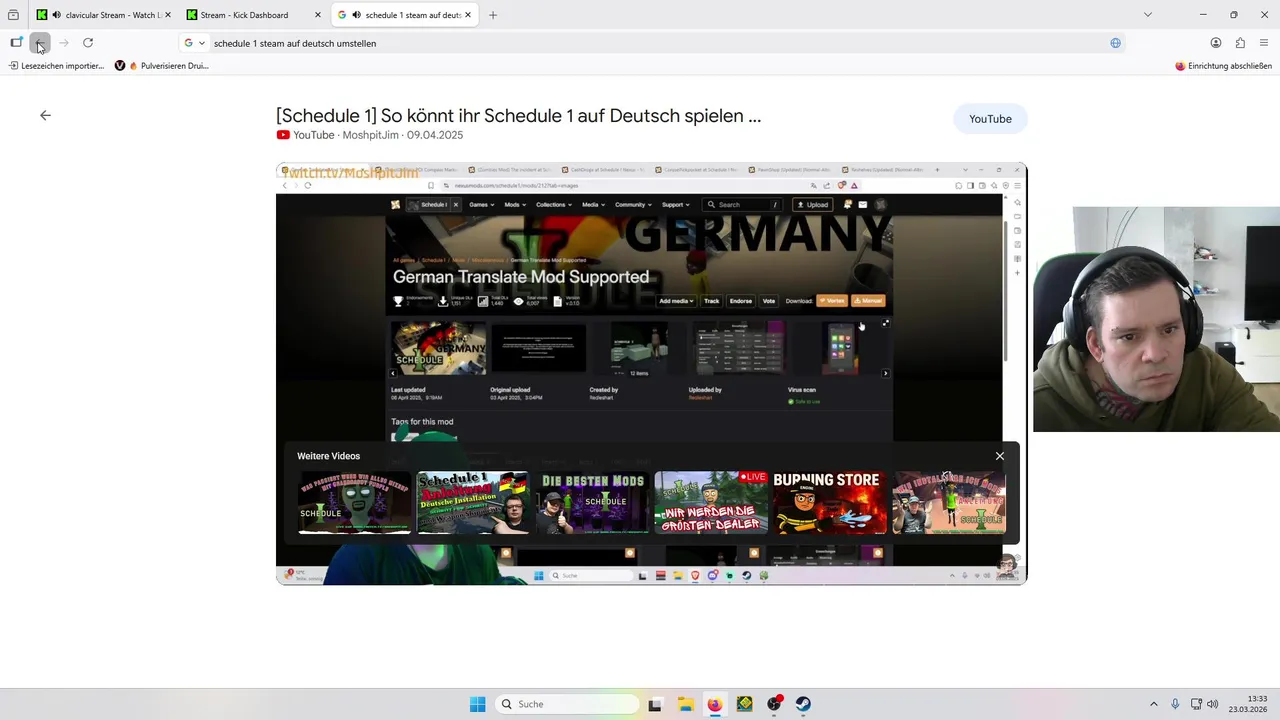Open the Google search engine dropdown in address bar
Screen dimensions: 1280x720
pyautogui.click(x=195, y=43)
